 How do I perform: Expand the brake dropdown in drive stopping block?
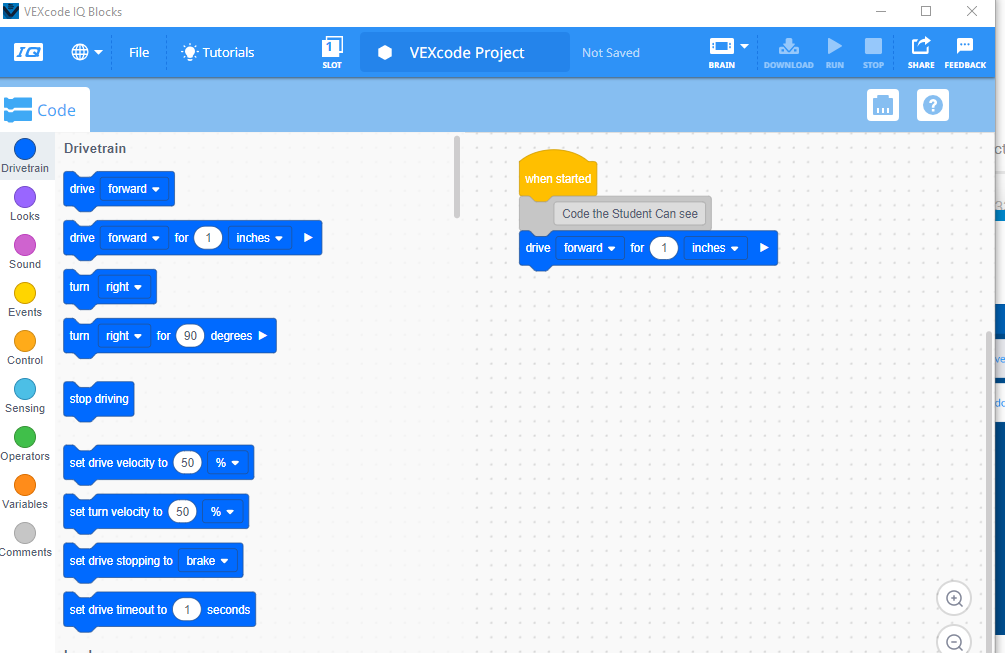208,561
